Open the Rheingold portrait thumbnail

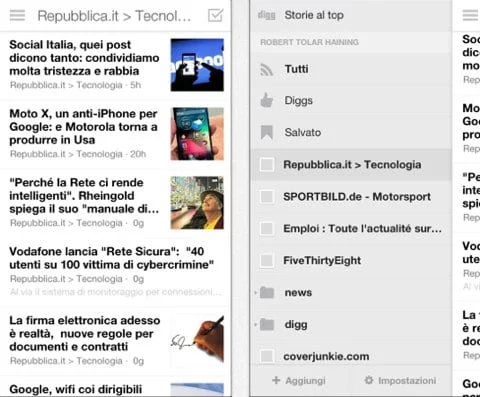(x=197, y=203)
